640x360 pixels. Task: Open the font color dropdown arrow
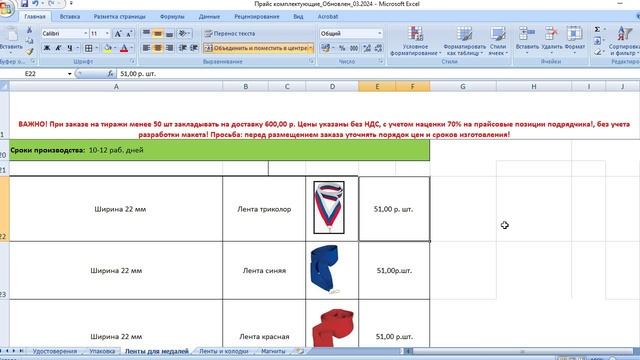[x=131, y=48]
